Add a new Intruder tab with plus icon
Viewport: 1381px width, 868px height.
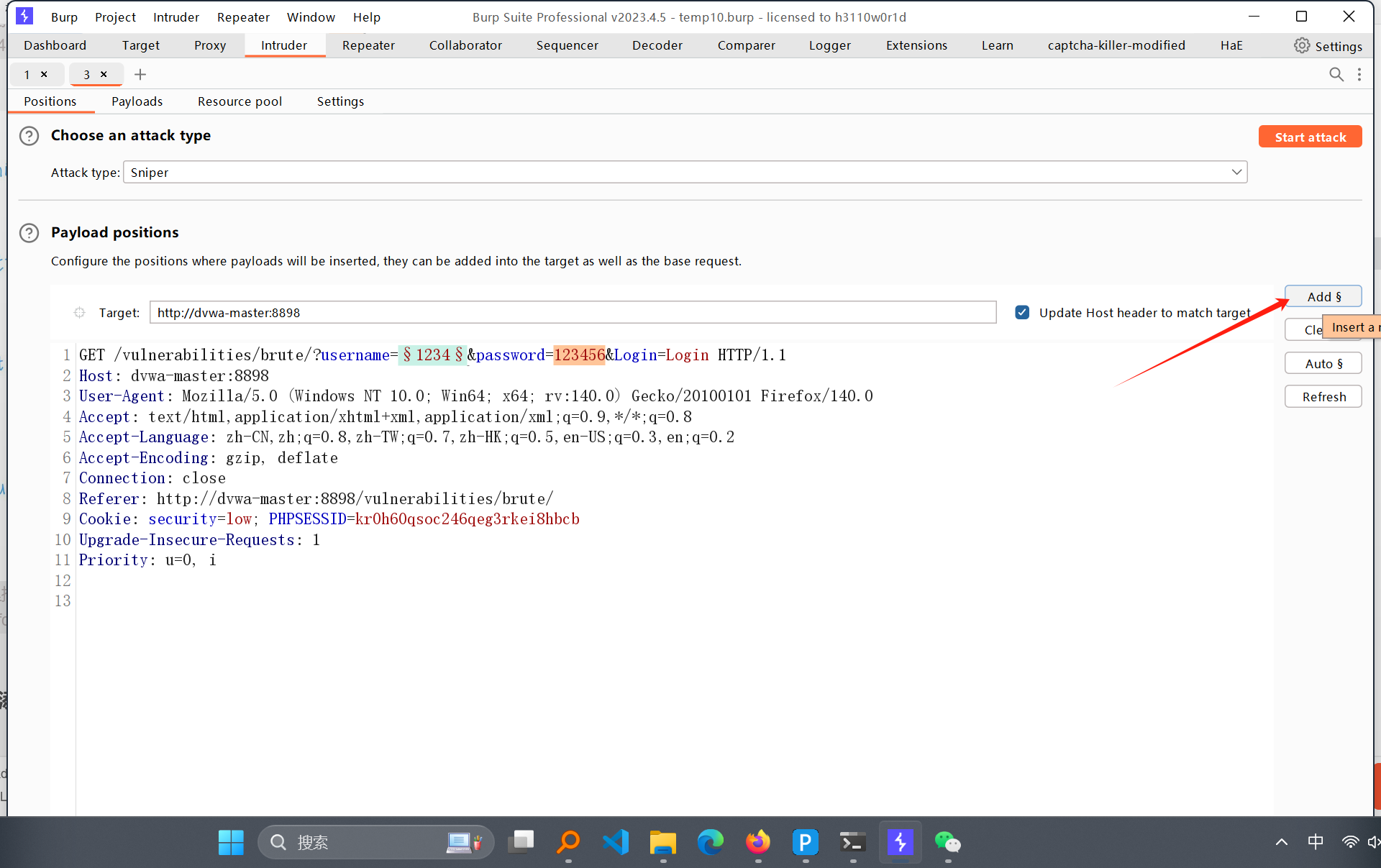pyautogui.click(x=140, y=74)
